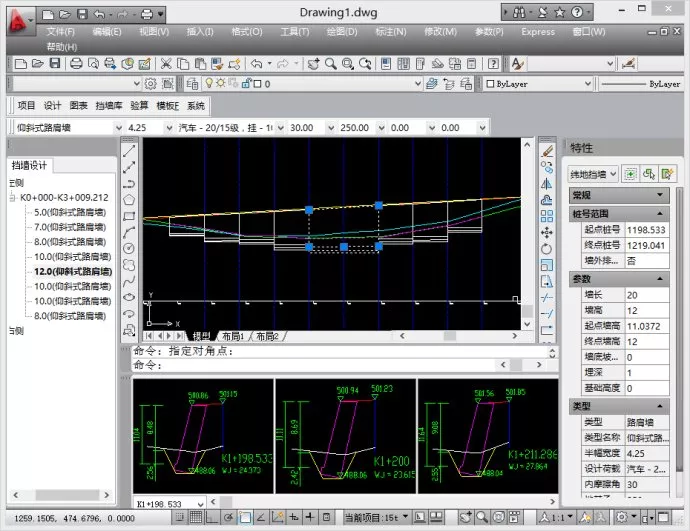
Task: Click the Print icon in standard toolbar
Action: (75, 63)
